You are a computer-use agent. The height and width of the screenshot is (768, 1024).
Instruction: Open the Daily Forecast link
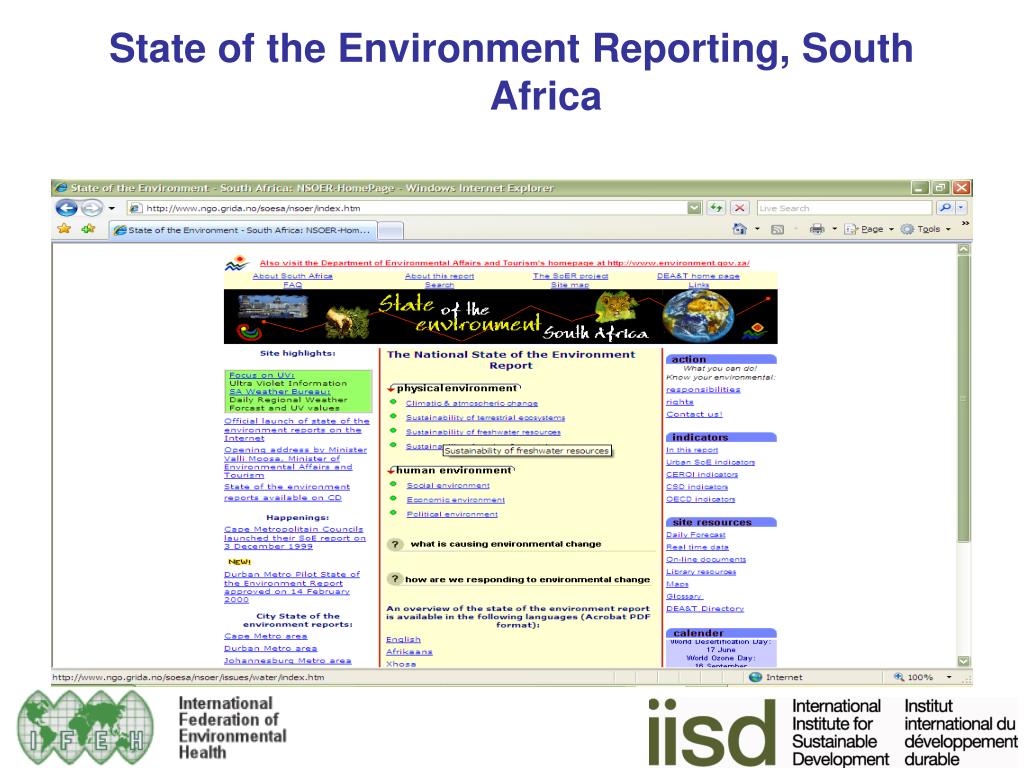click(x=696, y=534)
